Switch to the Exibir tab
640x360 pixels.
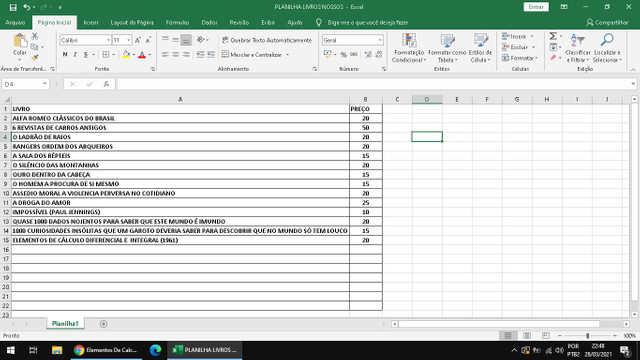(x=268, y=22)
